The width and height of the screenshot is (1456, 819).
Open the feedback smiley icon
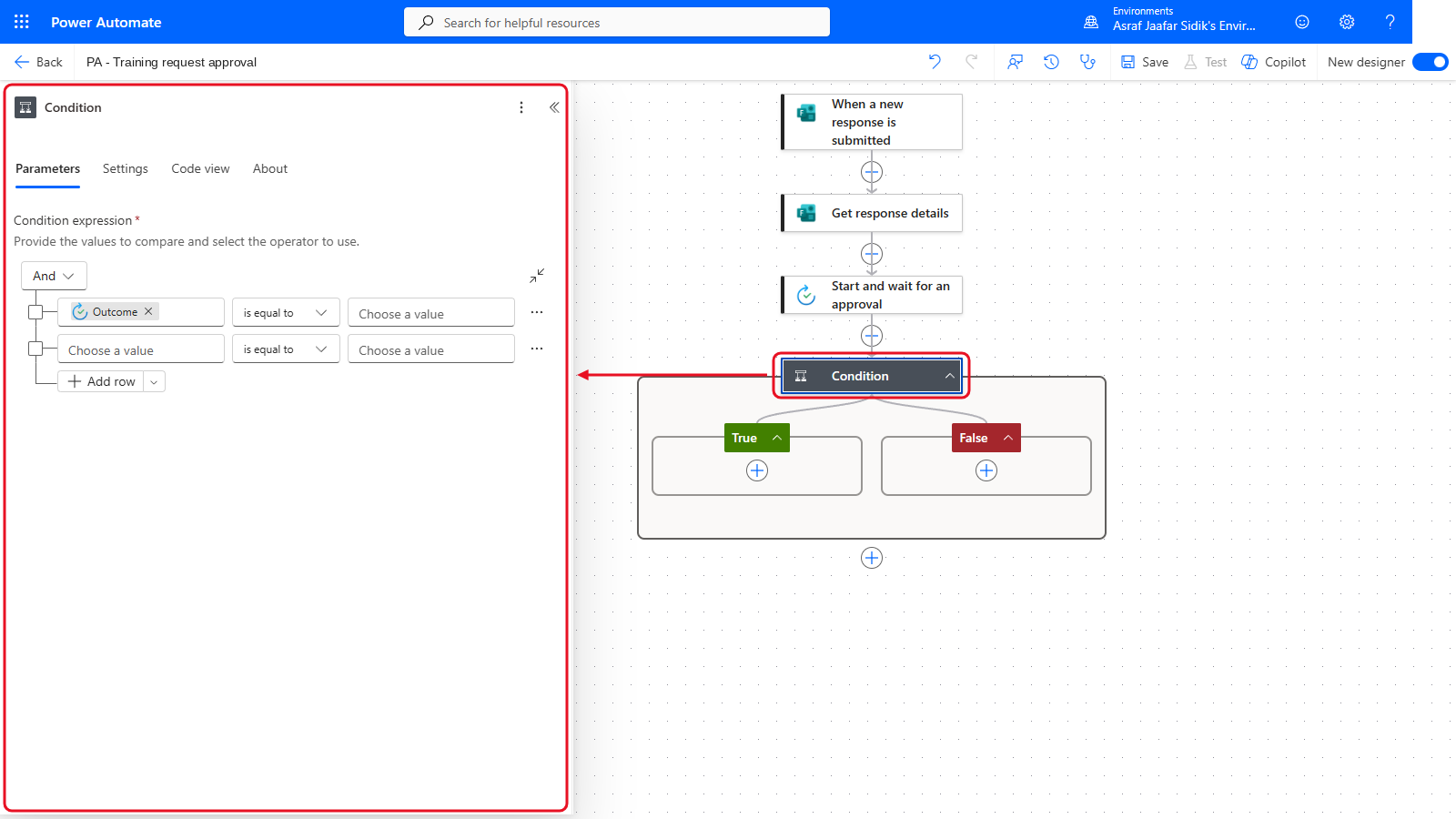[x=1302, y=22]
